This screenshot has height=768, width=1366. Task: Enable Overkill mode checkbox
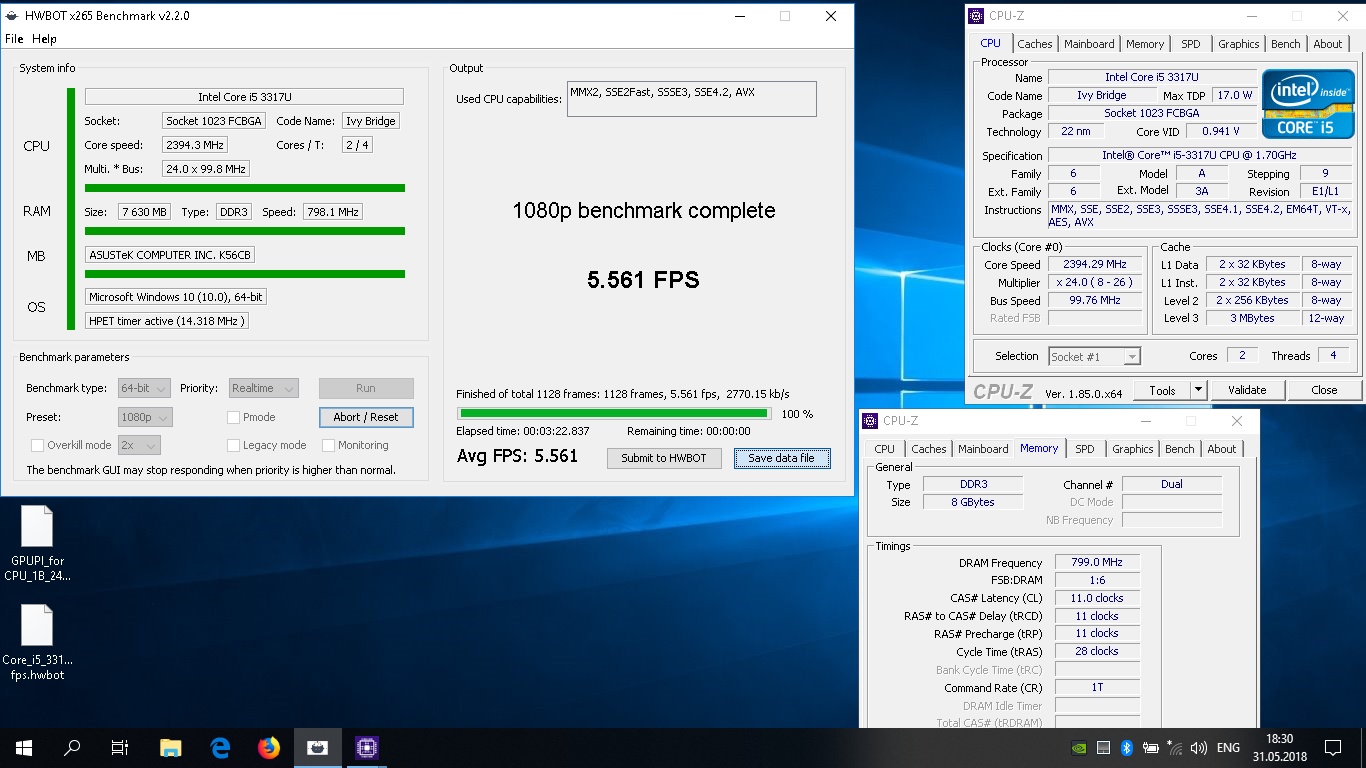[37, 445]
